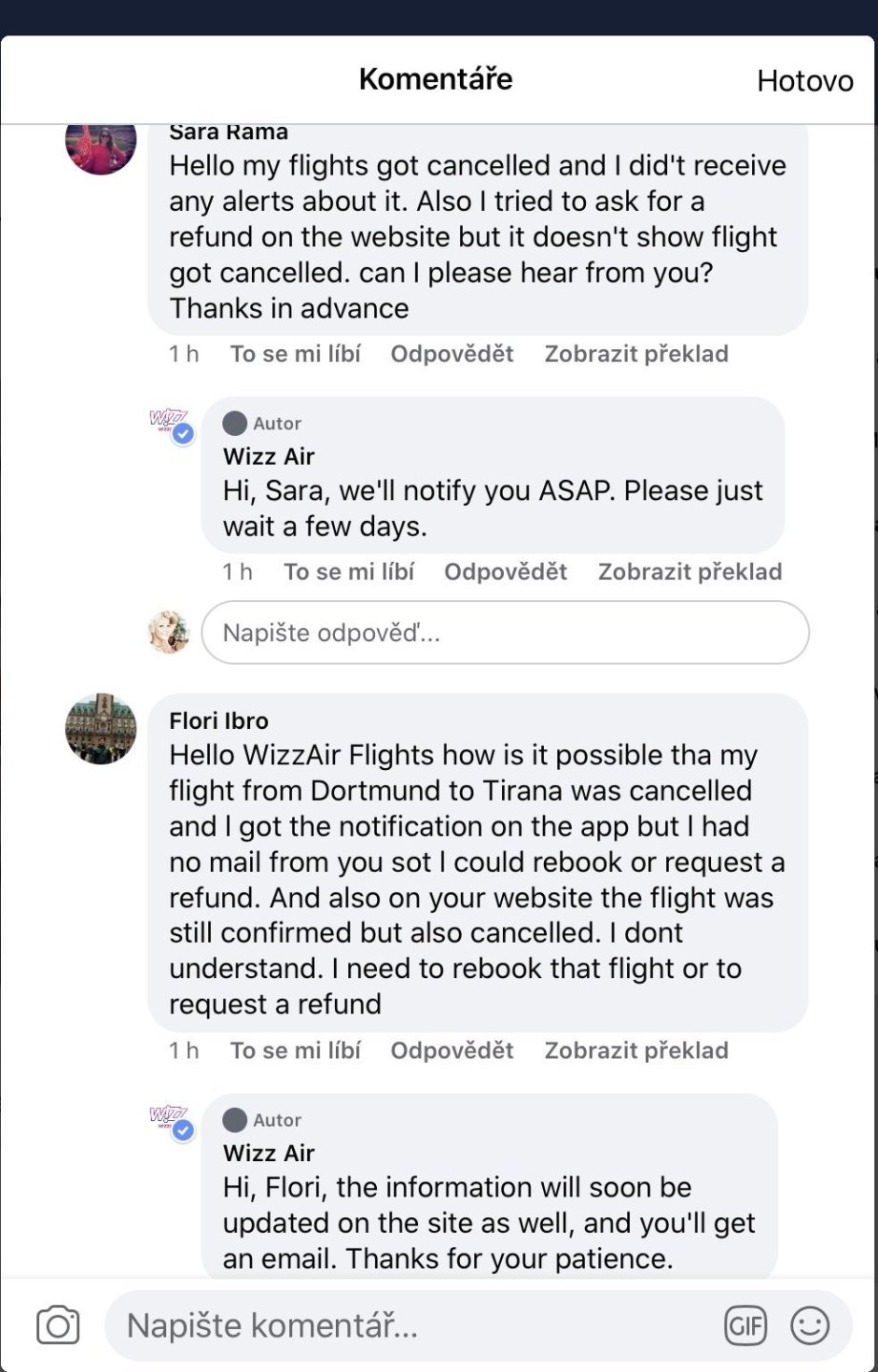Tap the camera icon to attach photo

coord(57,1326)
